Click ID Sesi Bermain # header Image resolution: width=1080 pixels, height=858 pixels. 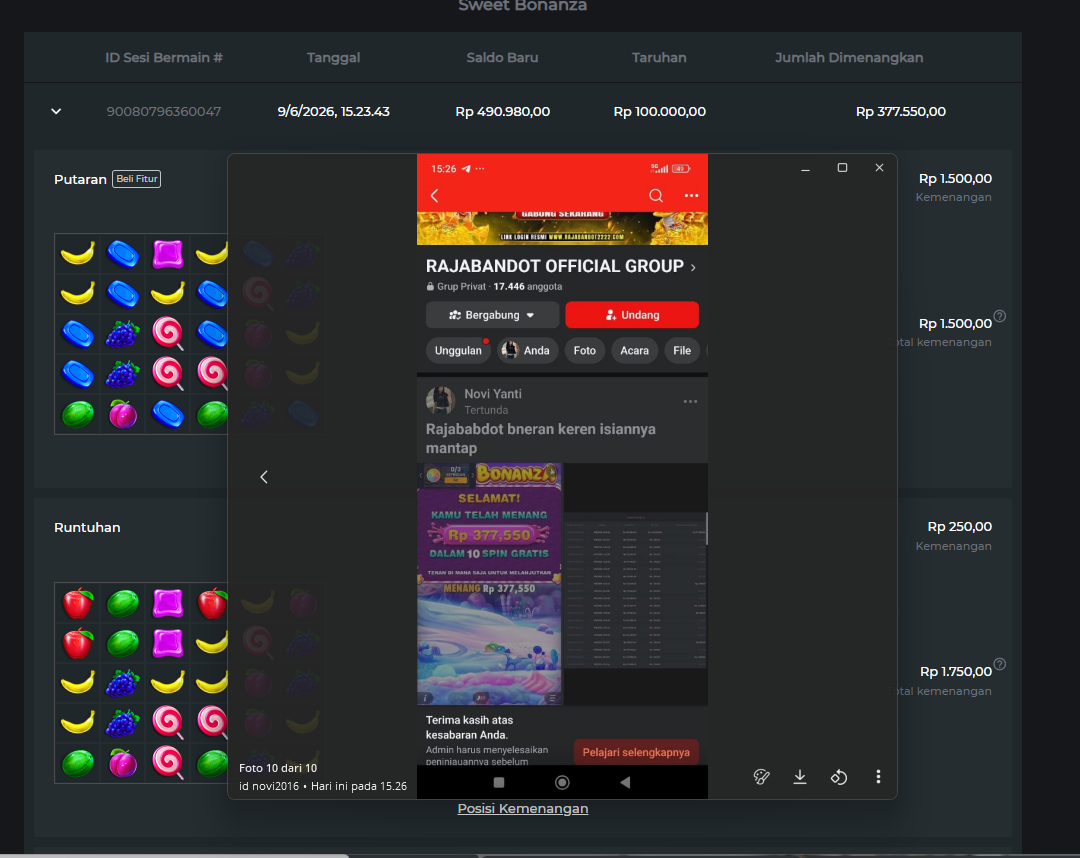pyautogui.click(x=164, y=58)
